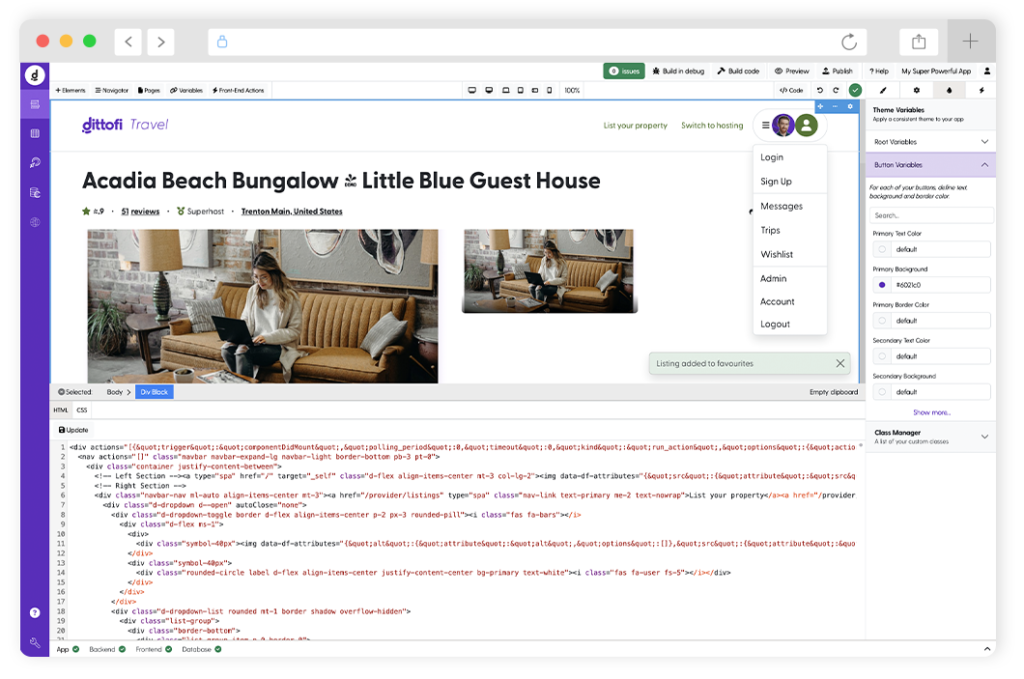Image resolution: width=1024 pixels, height=679 pixels.
Task: Open the Code view button
Action: (x=792, y=90)
